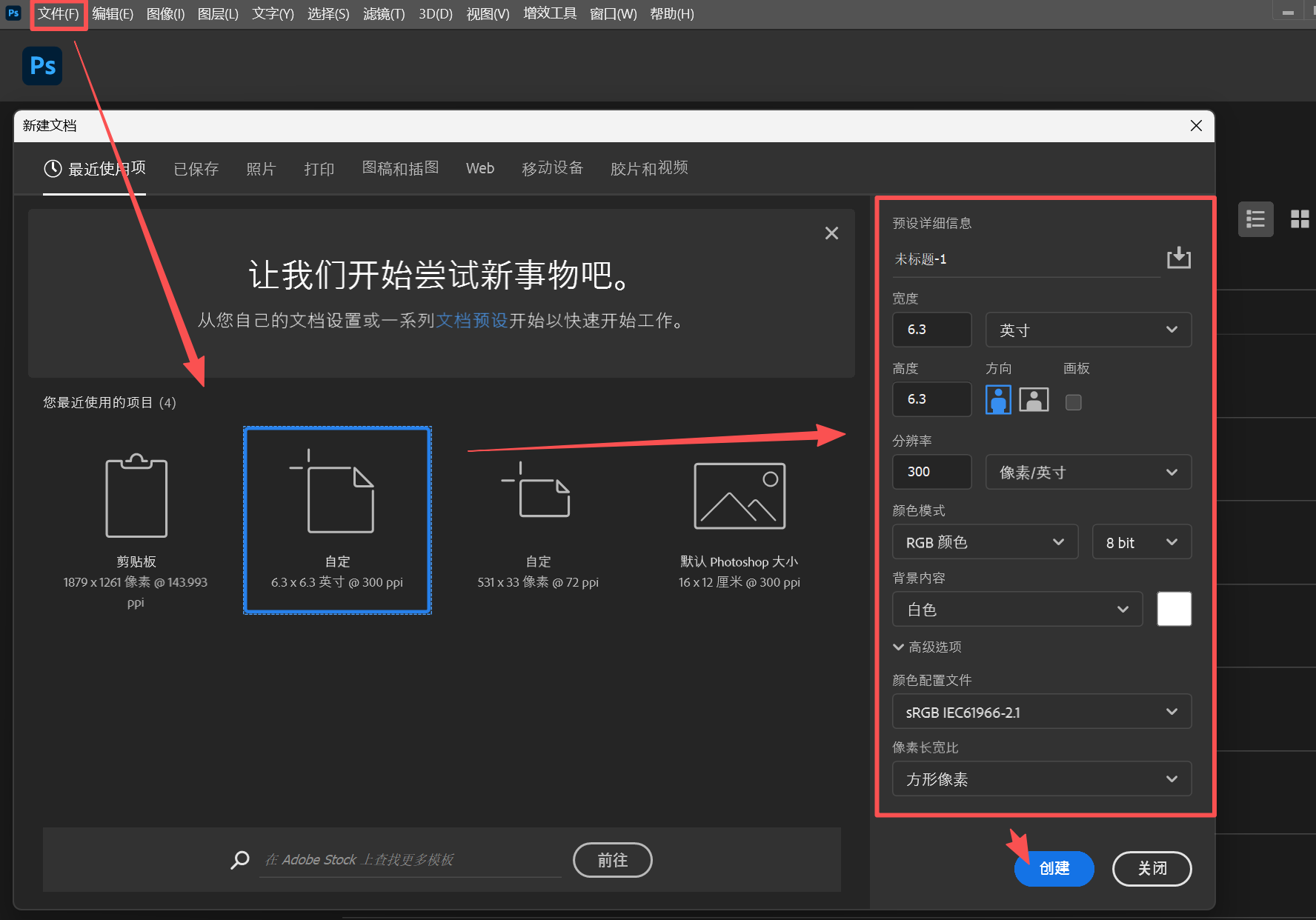
Task: Open the width units dropdown
Action: point(1088,329)
